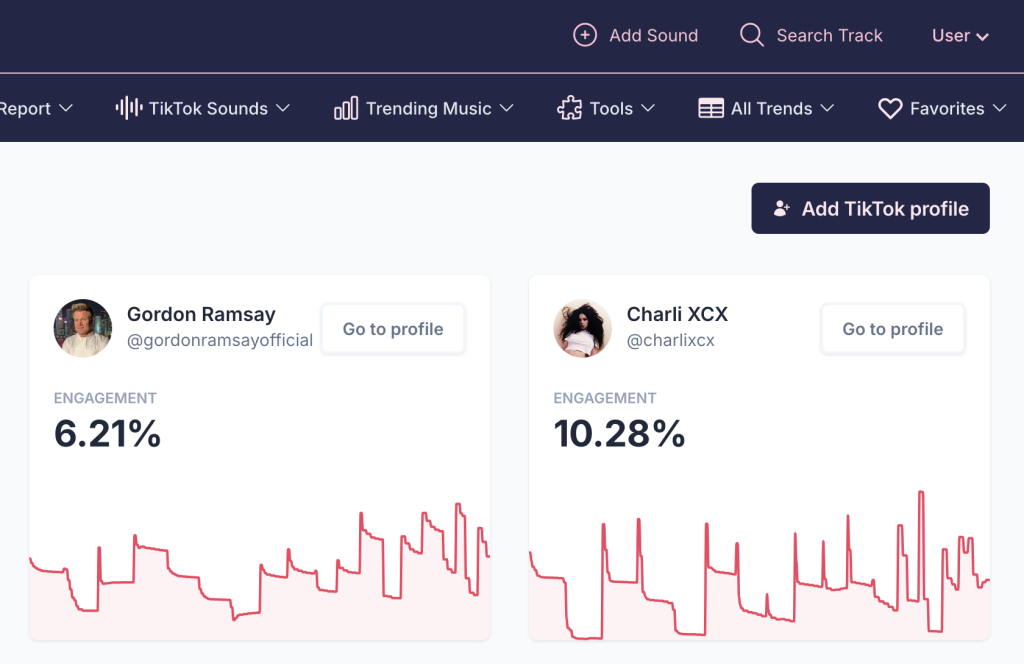Expand the User account dropdown
1024x664 pixels.
(x=958, y=35)
